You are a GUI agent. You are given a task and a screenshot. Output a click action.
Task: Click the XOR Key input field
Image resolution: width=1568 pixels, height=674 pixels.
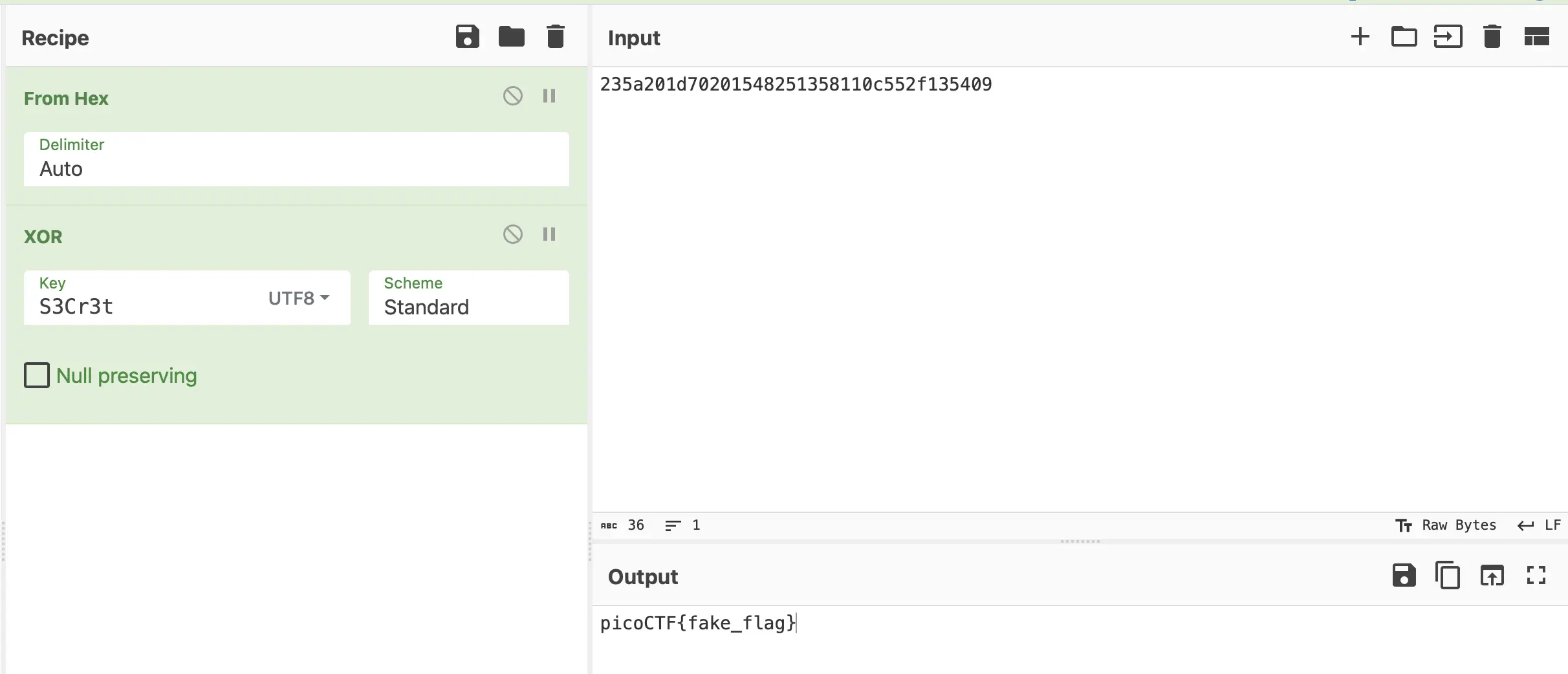click(x=142, y=306)
